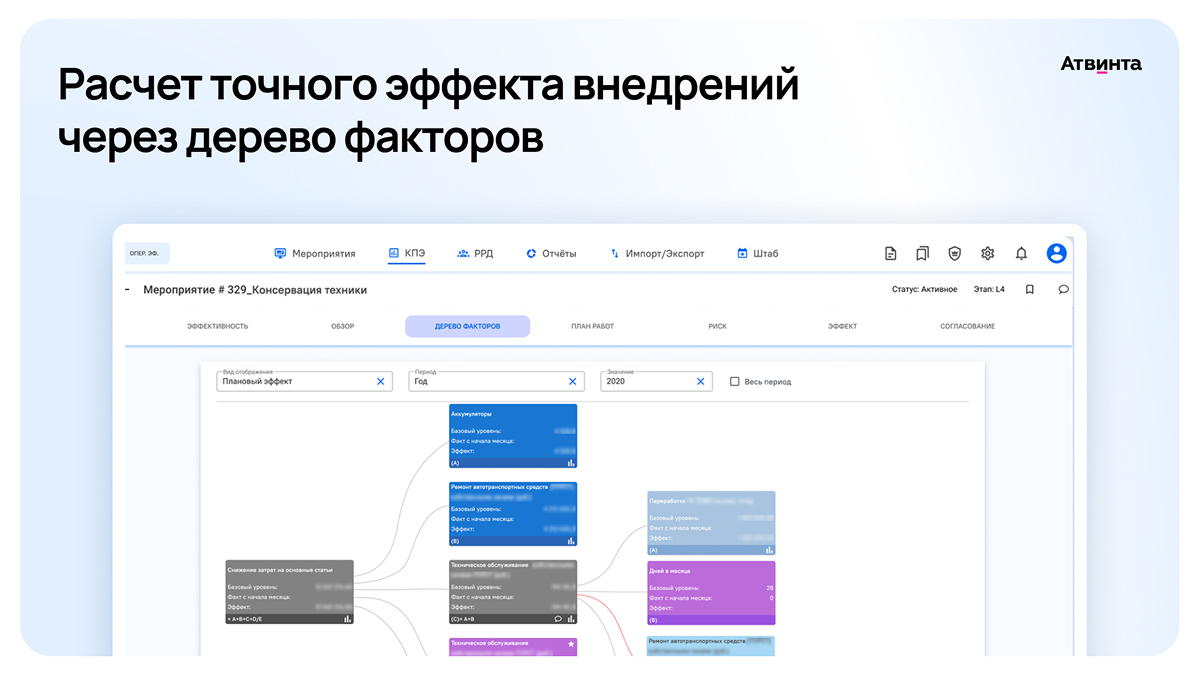Click the Статус: Активное label
The width and height of the screenshot is (1200, 675).
924,289
